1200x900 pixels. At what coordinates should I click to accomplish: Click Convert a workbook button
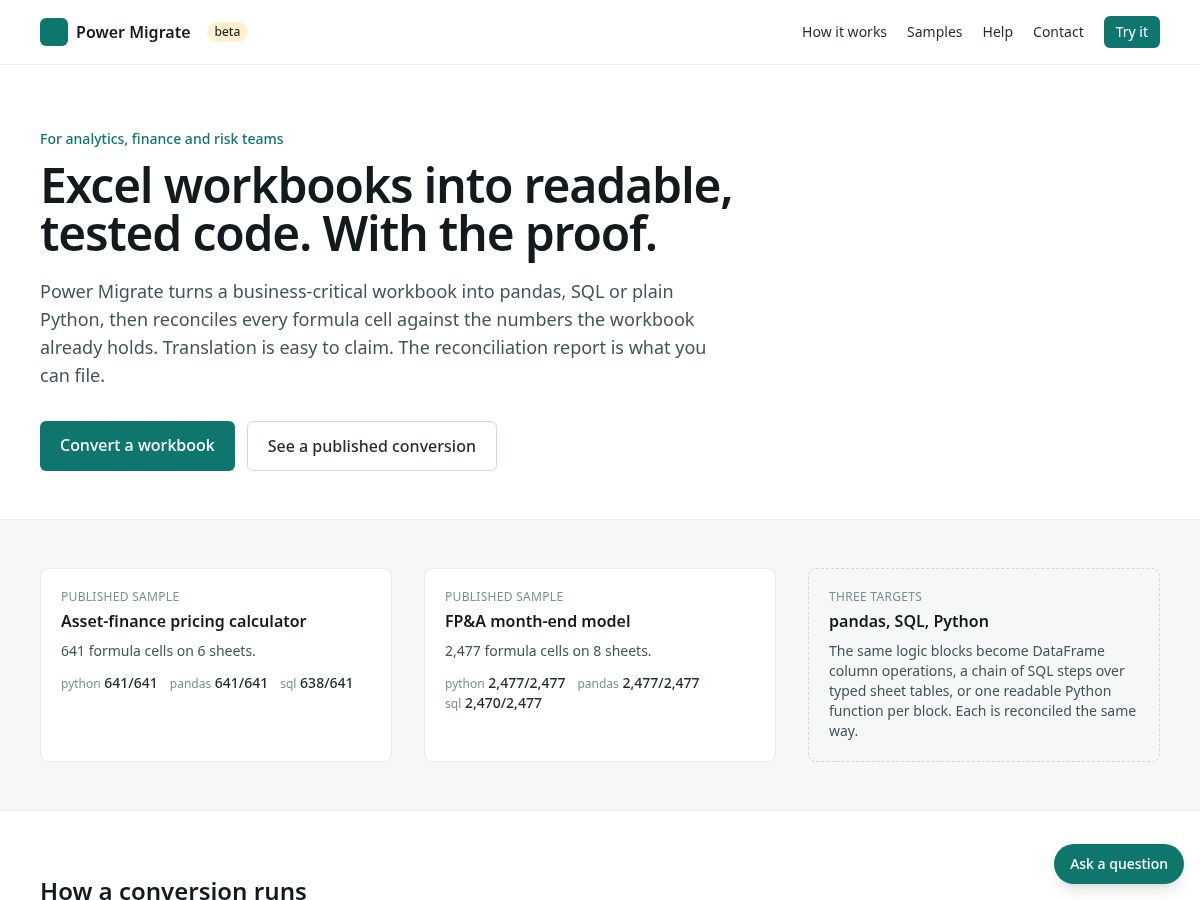pos(137,446)
